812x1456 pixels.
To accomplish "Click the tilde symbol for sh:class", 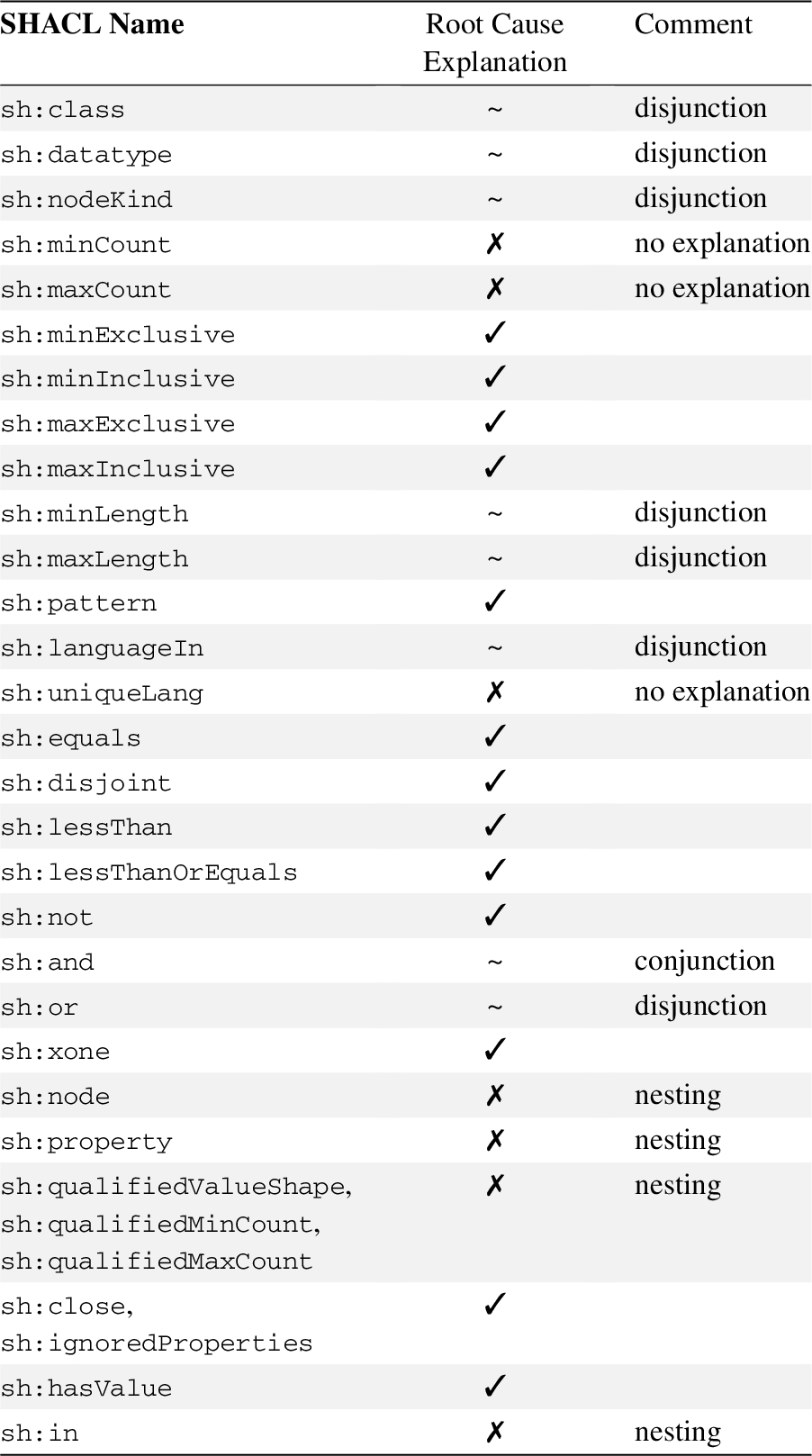I will pos(494,109).
